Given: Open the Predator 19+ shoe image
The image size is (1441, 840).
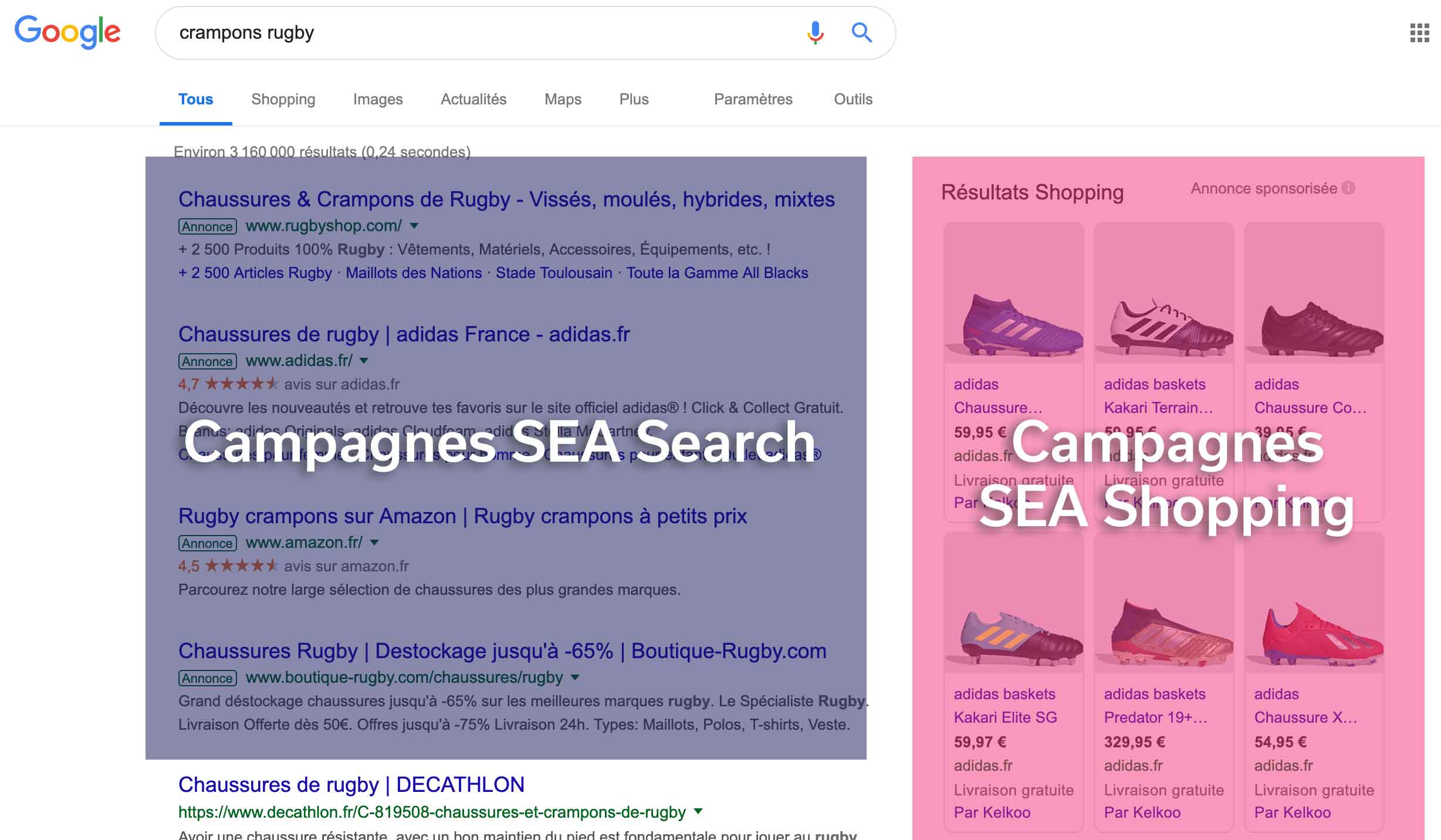Looking at the screenshot, I should (1164, 603).
